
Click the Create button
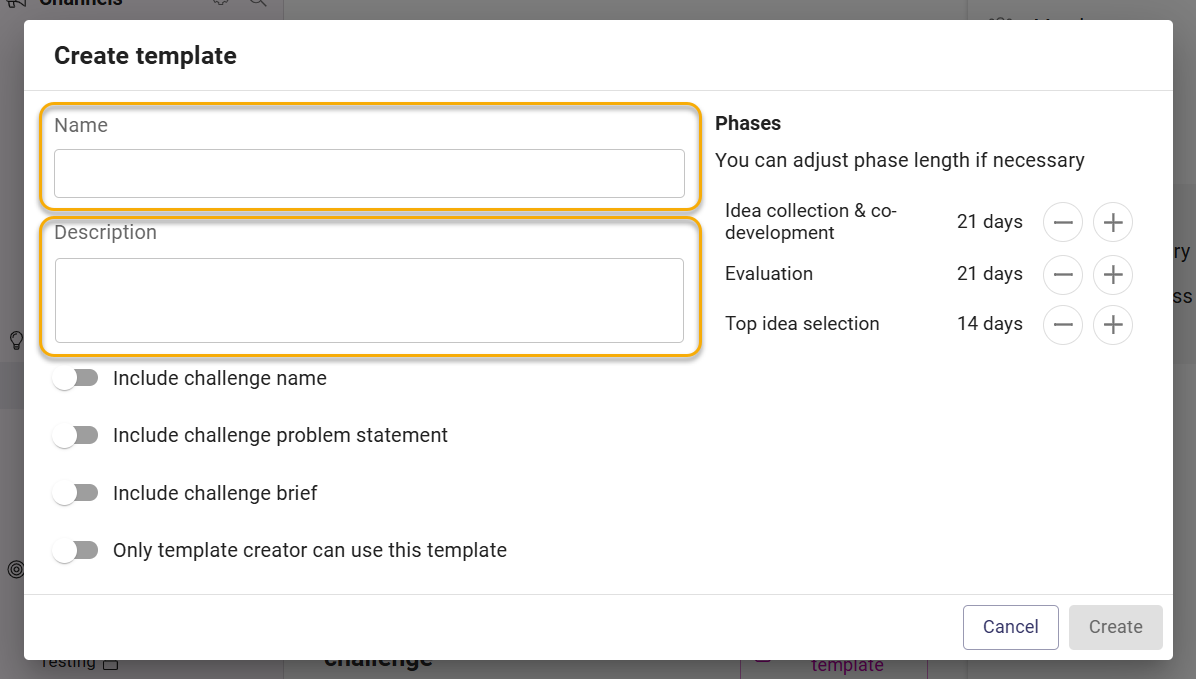tap(1116, 627)
